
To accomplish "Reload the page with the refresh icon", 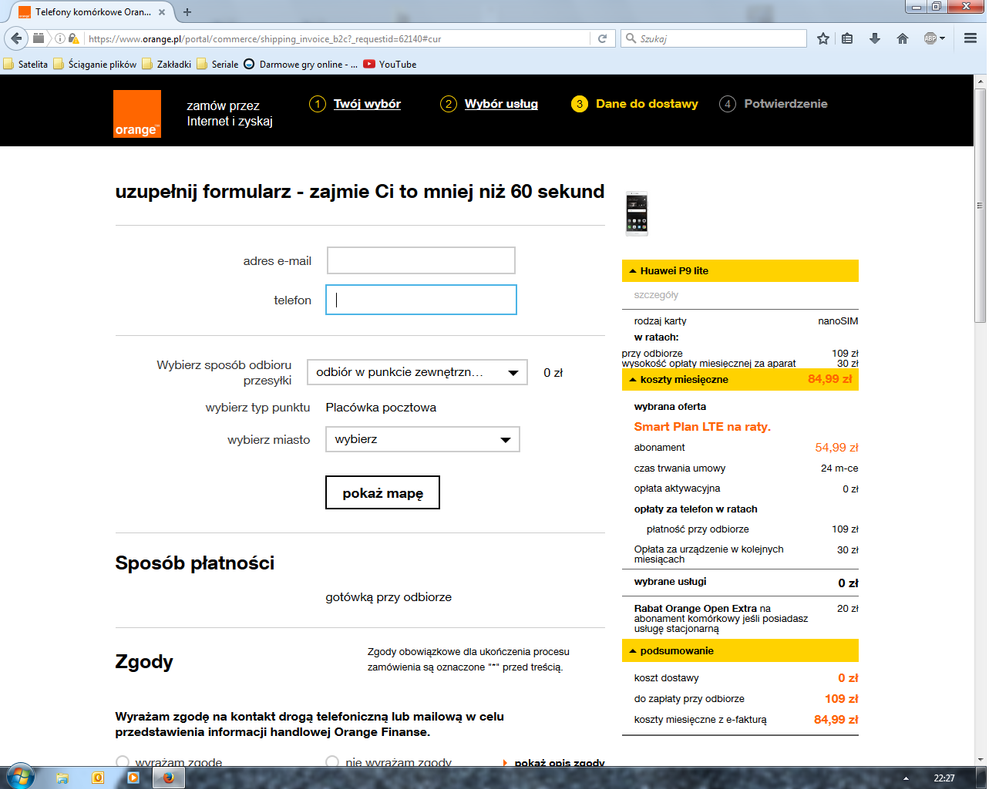I will (602, 38).
